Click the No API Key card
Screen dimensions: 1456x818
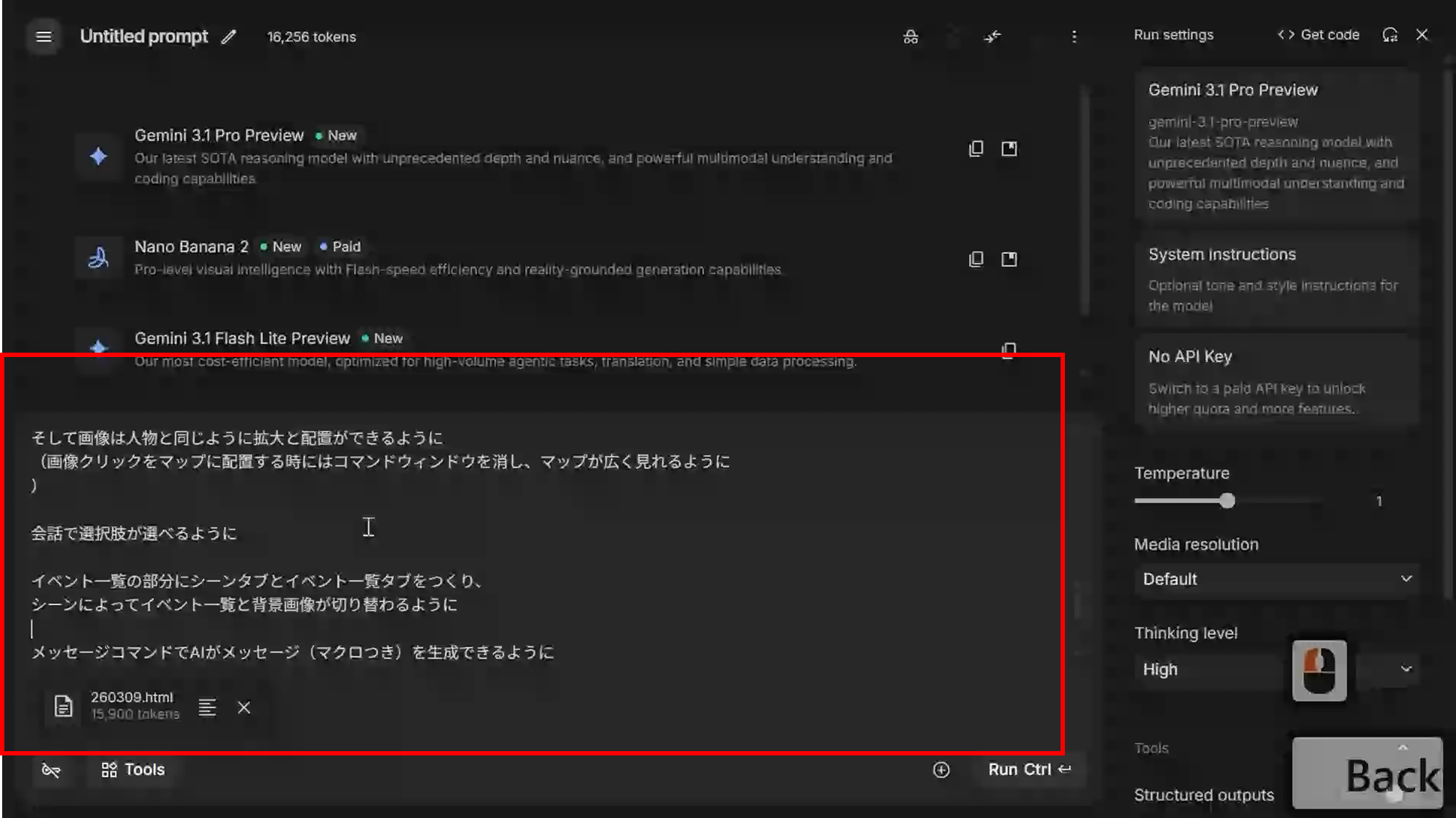[x=1276, y=382]
